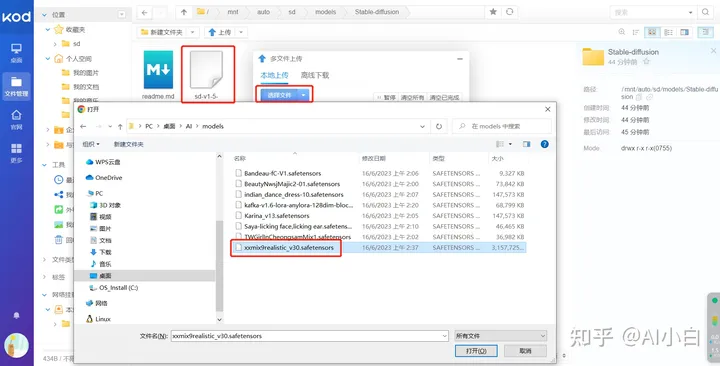The image size is (720, 366).
Task: Toggle the Kod info details panel
Action: [705, 32]
